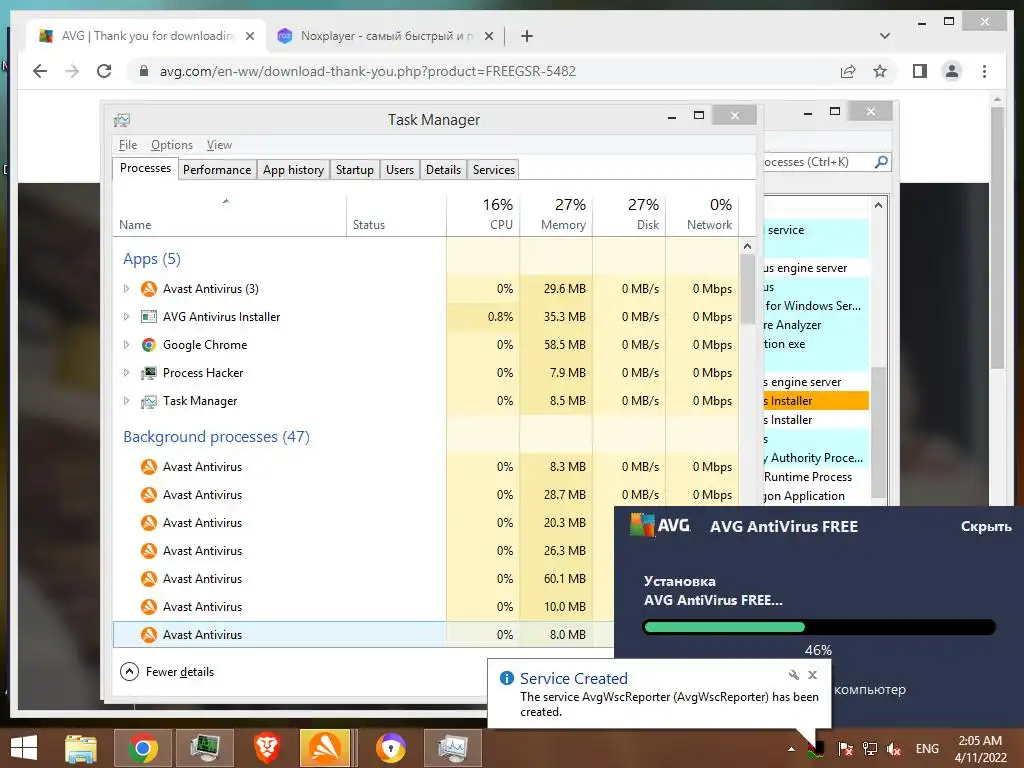The height and width of the screenshot is (768, 1024).
Task: Expand Task Manager process entry
Action: [126, 401]
